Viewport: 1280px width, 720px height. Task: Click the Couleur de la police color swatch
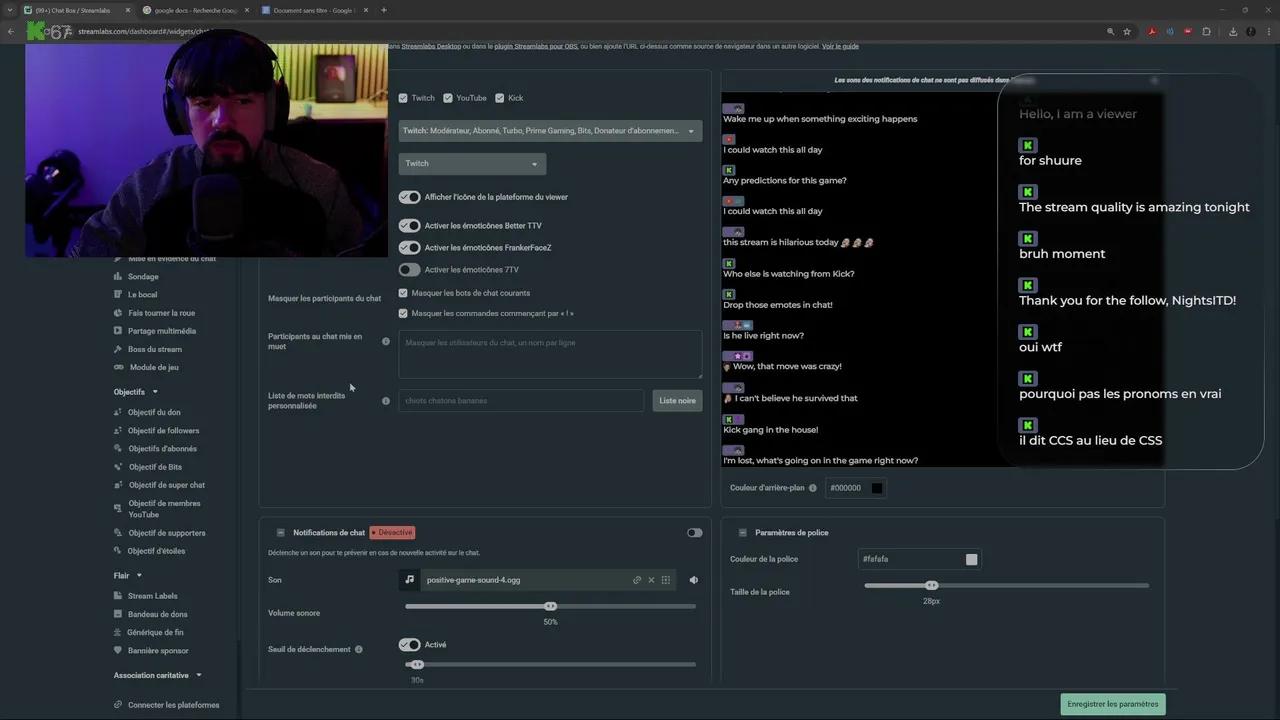(971, 559)
